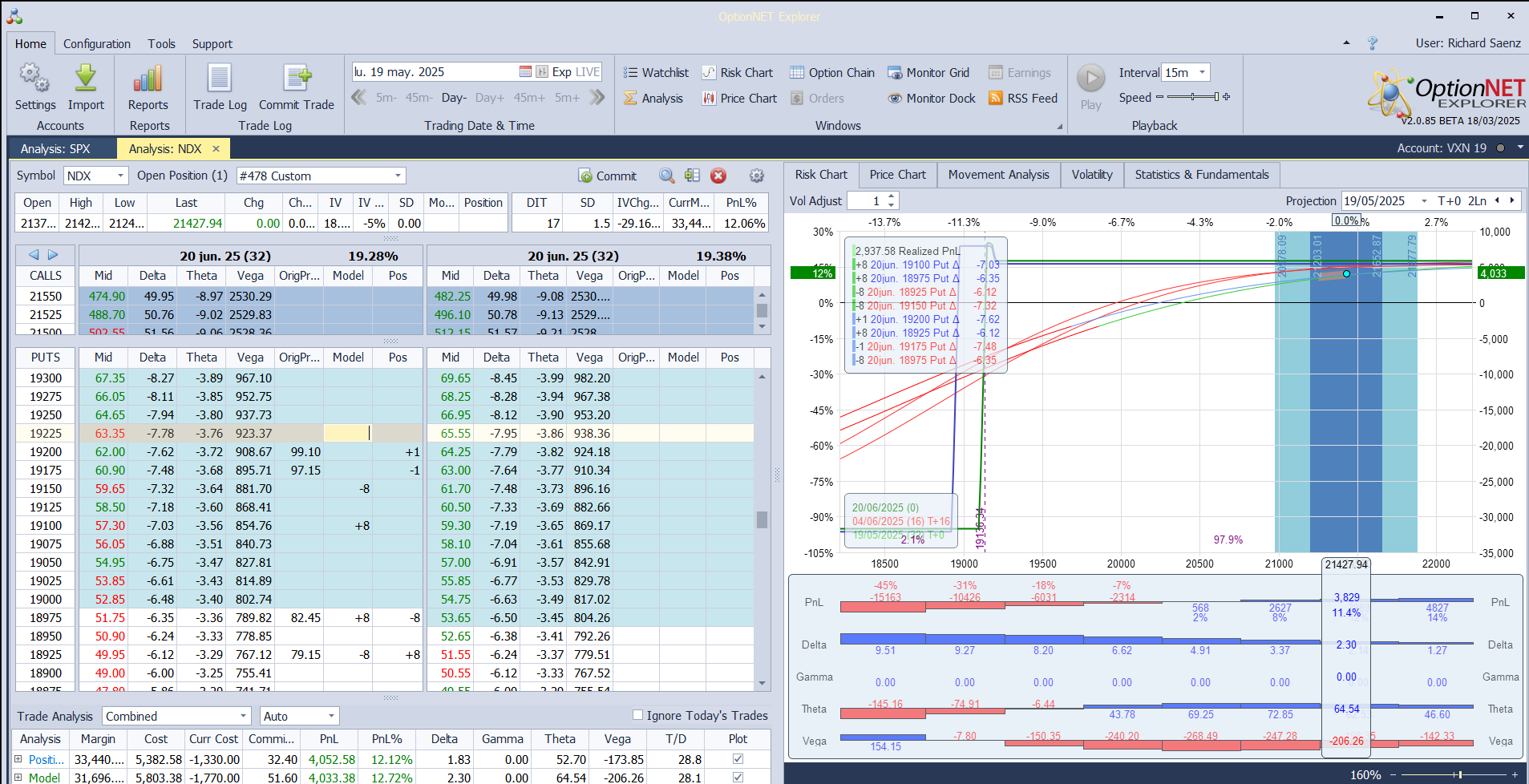Open the Support ribbon tab
This screenshot has height=784, width=1529.
tap(212, 44)
